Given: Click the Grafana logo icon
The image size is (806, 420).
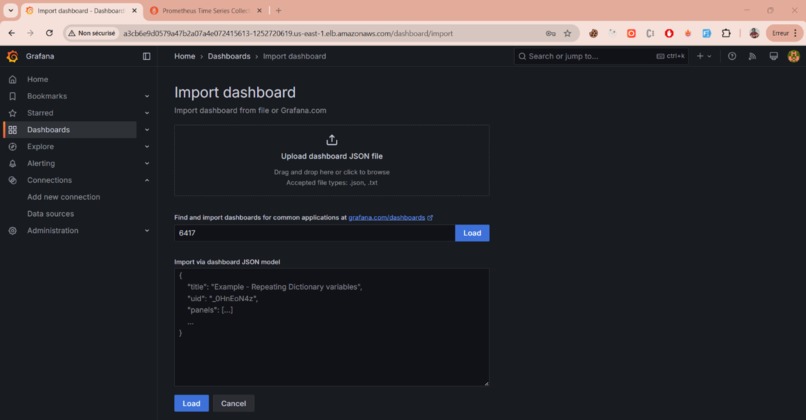Looking at the screenshot, I should [x=12, y=56].
